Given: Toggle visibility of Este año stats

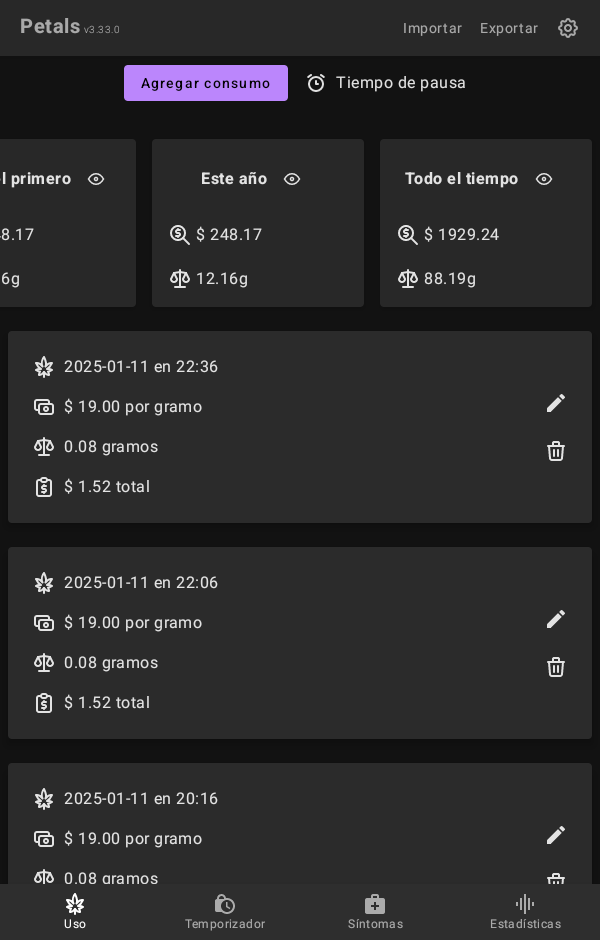Looking at the screenshot, I should 292,179.
